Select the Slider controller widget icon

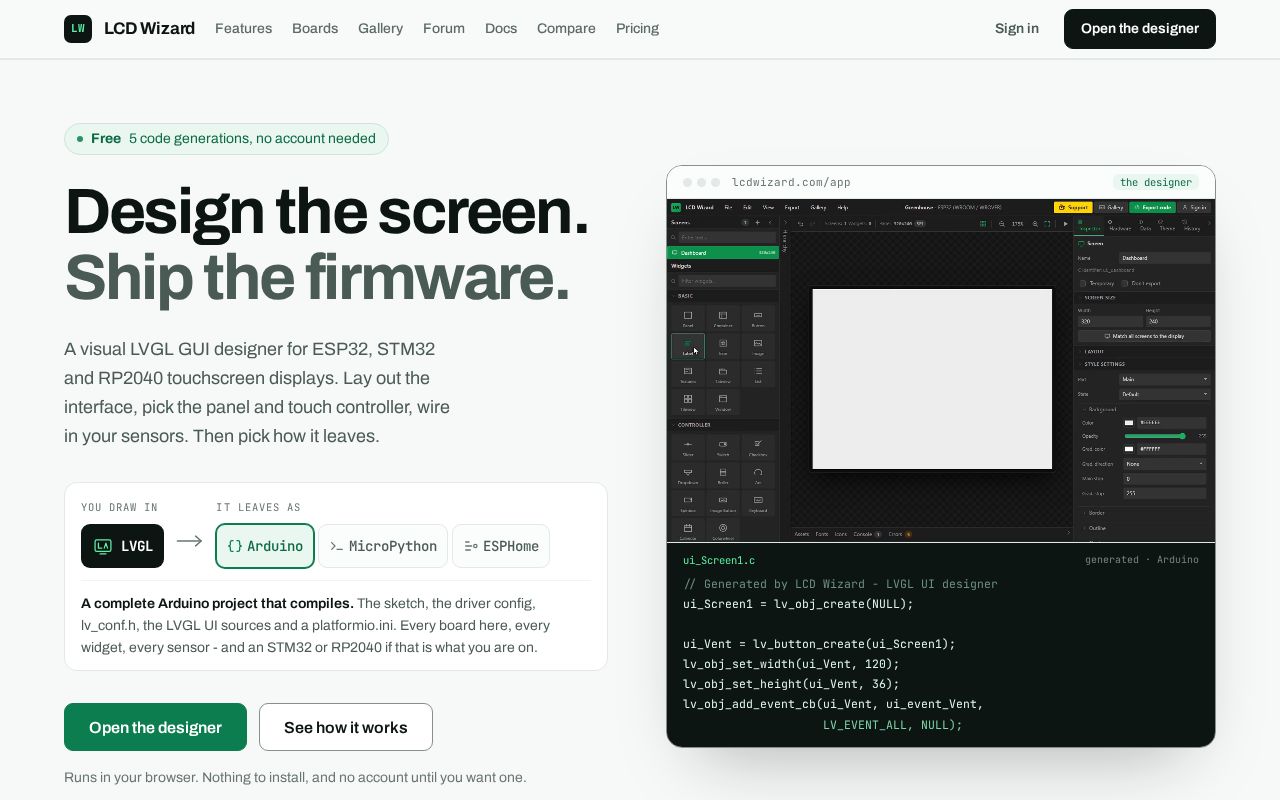(688, 447)
